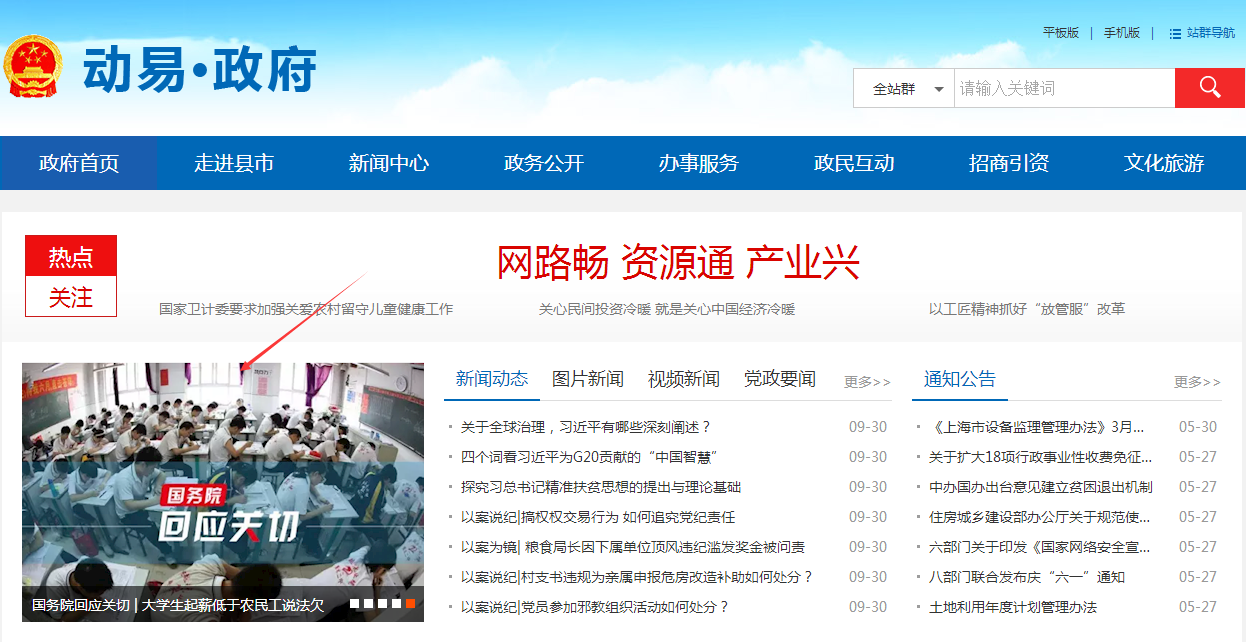This screenshot has height=642, width=1246.
Task: Select the third carousel indicator square
Action: point(383,604)
